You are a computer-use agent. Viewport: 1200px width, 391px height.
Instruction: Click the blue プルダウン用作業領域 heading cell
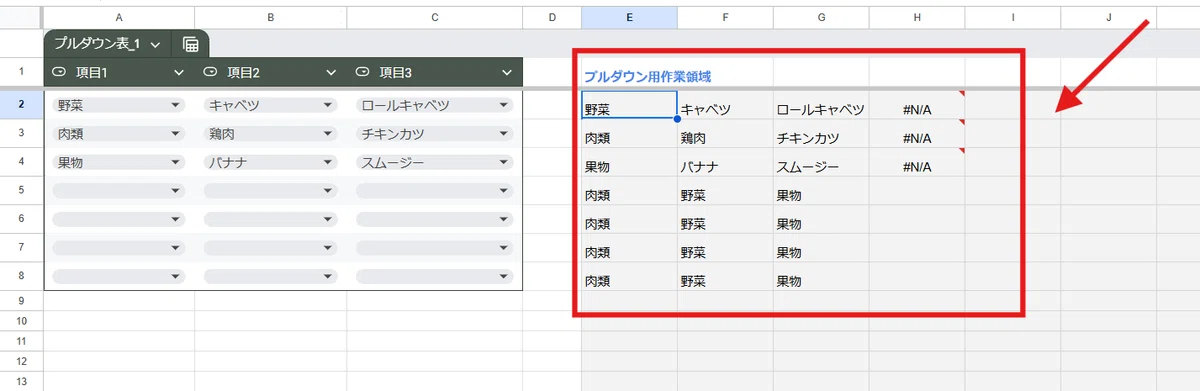pyautogui.click(x=647, y=76)
